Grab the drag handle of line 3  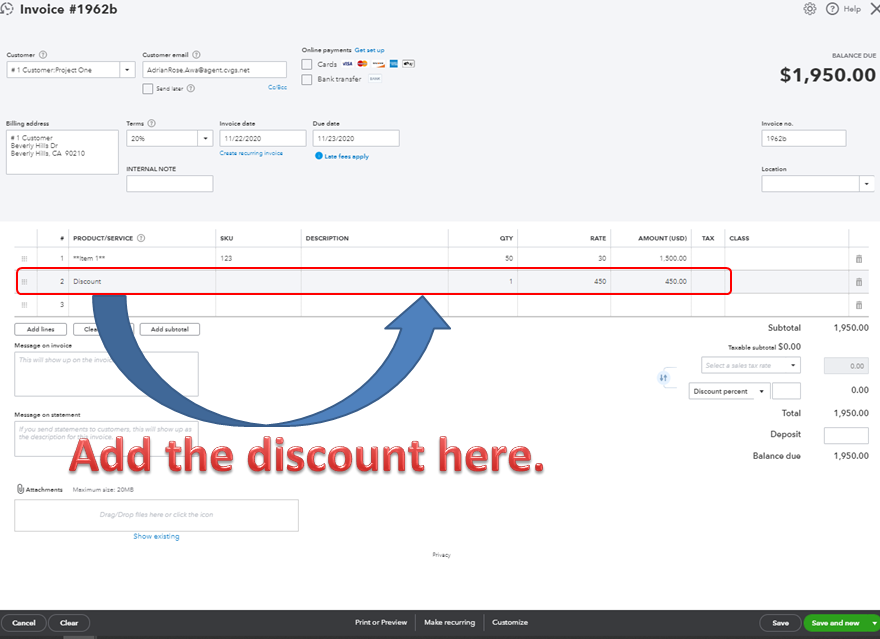pos(24,305)
